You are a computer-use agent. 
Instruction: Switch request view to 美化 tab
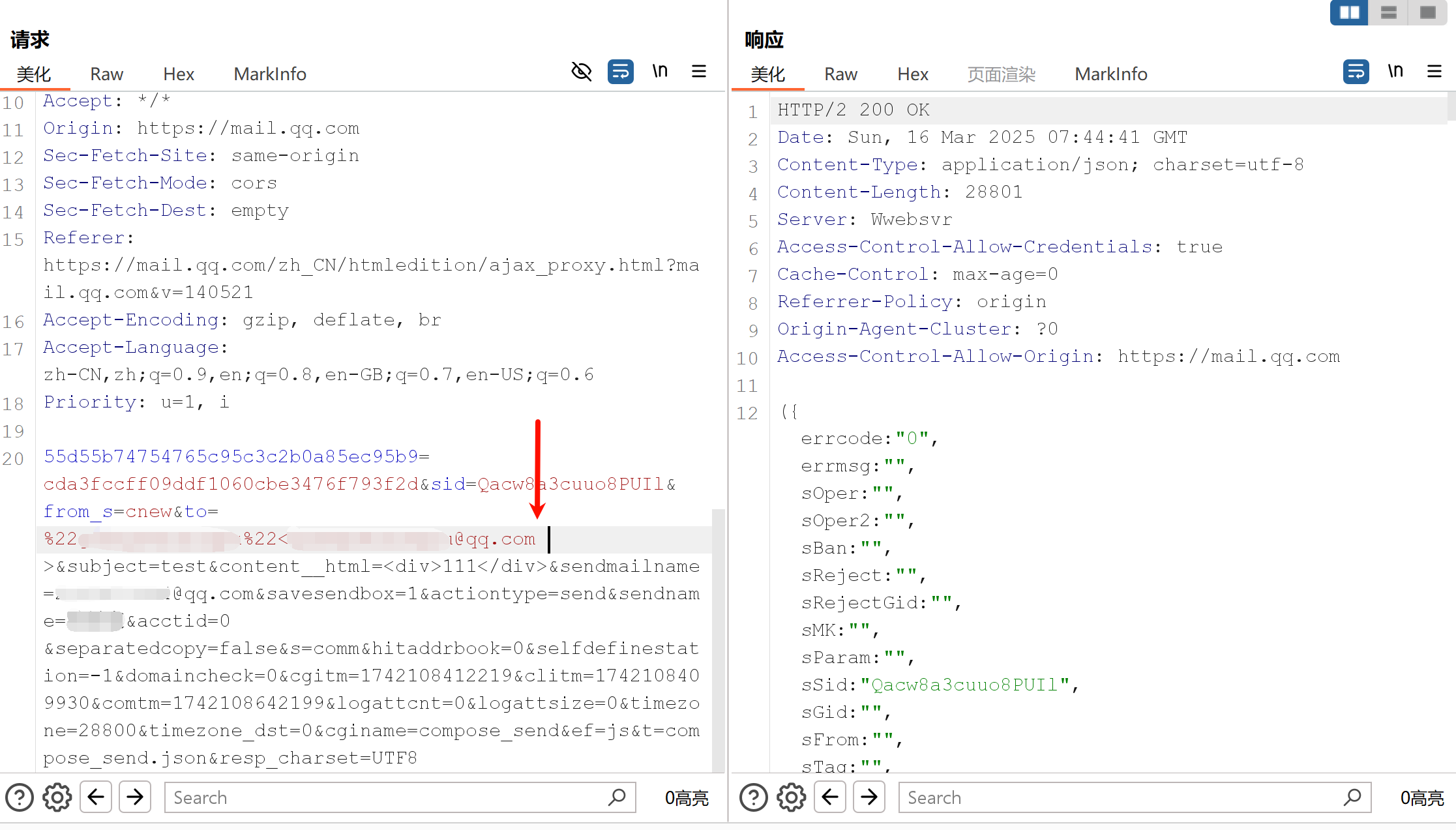(x=34, y=74)
